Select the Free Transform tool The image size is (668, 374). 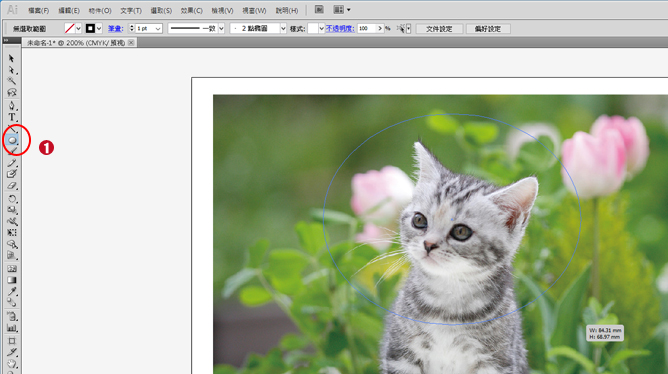(x=12, y=233)
